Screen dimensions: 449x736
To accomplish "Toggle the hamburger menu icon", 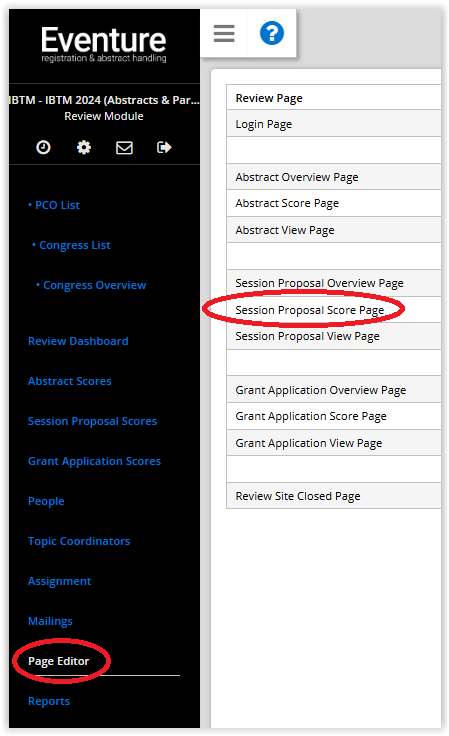I will click(x=224, y=33).
